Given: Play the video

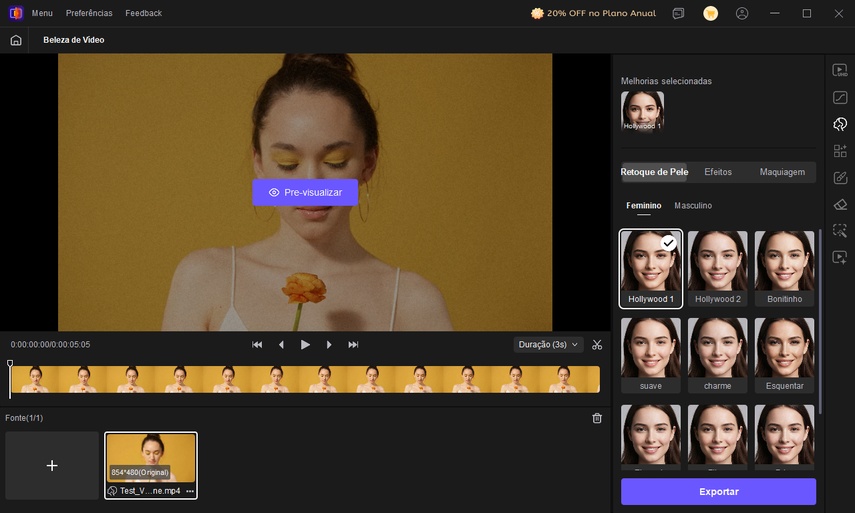Looking at the screenshot, I should pos(305,345).
